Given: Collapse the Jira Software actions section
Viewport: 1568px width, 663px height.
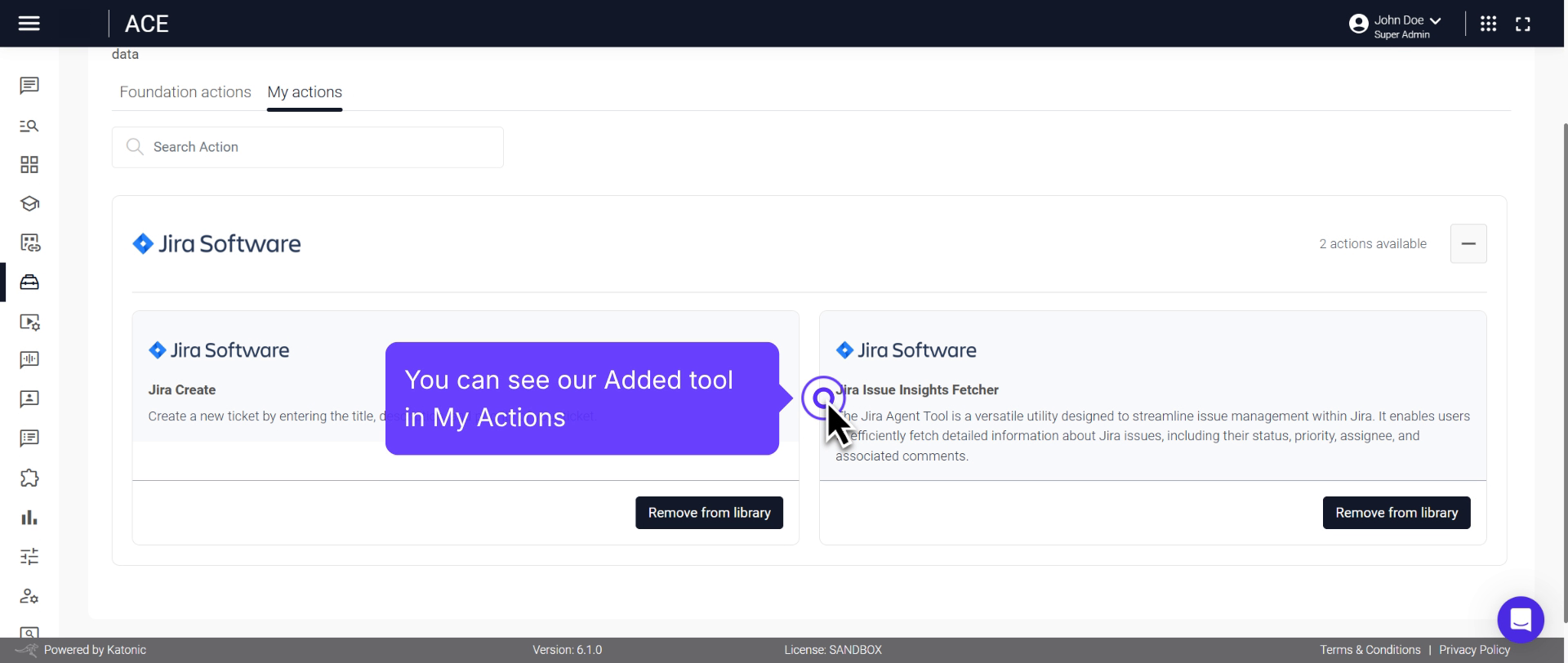Looking at the screenshot, I should tap(1468, 243).
